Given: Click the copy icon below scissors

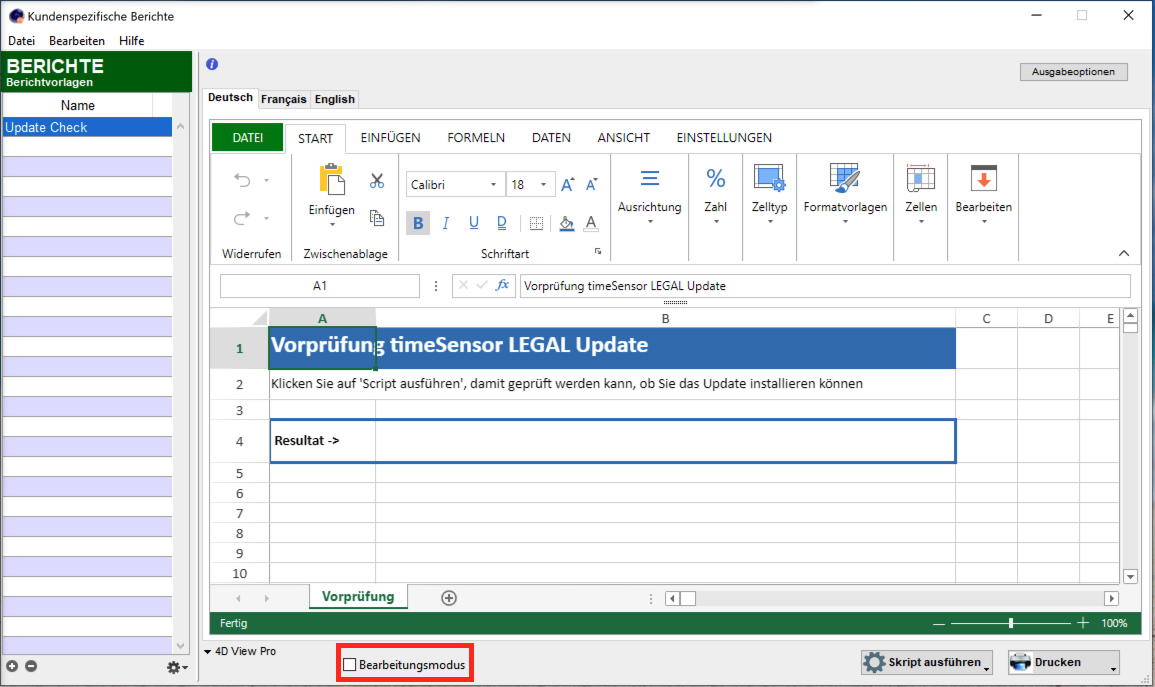Looking at the screenshot, I should (377, 218).
